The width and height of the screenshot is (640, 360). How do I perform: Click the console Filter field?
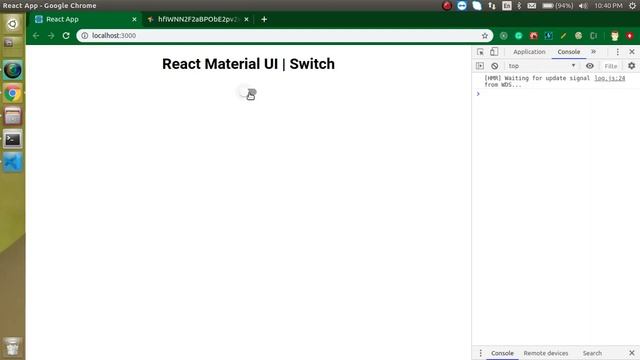tap(611, 66)
